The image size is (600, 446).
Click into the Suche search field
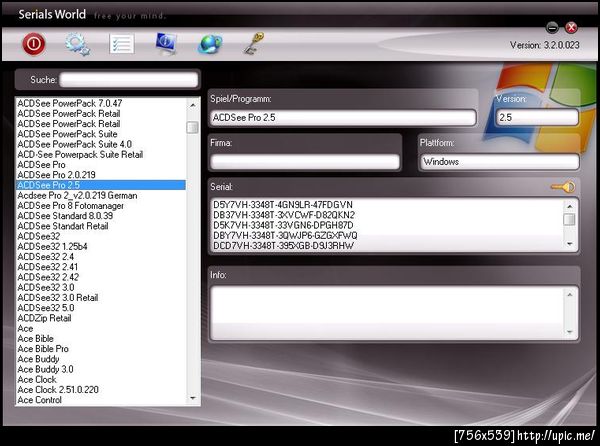click(x=129, y=80)
